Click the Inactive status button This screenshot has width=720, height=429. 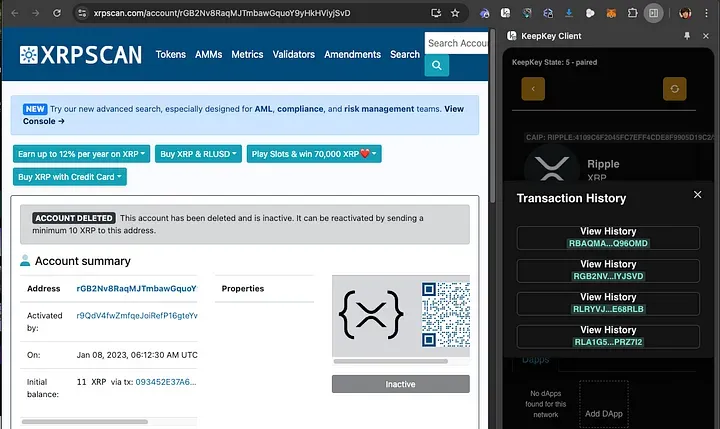[x=401, y=384]
